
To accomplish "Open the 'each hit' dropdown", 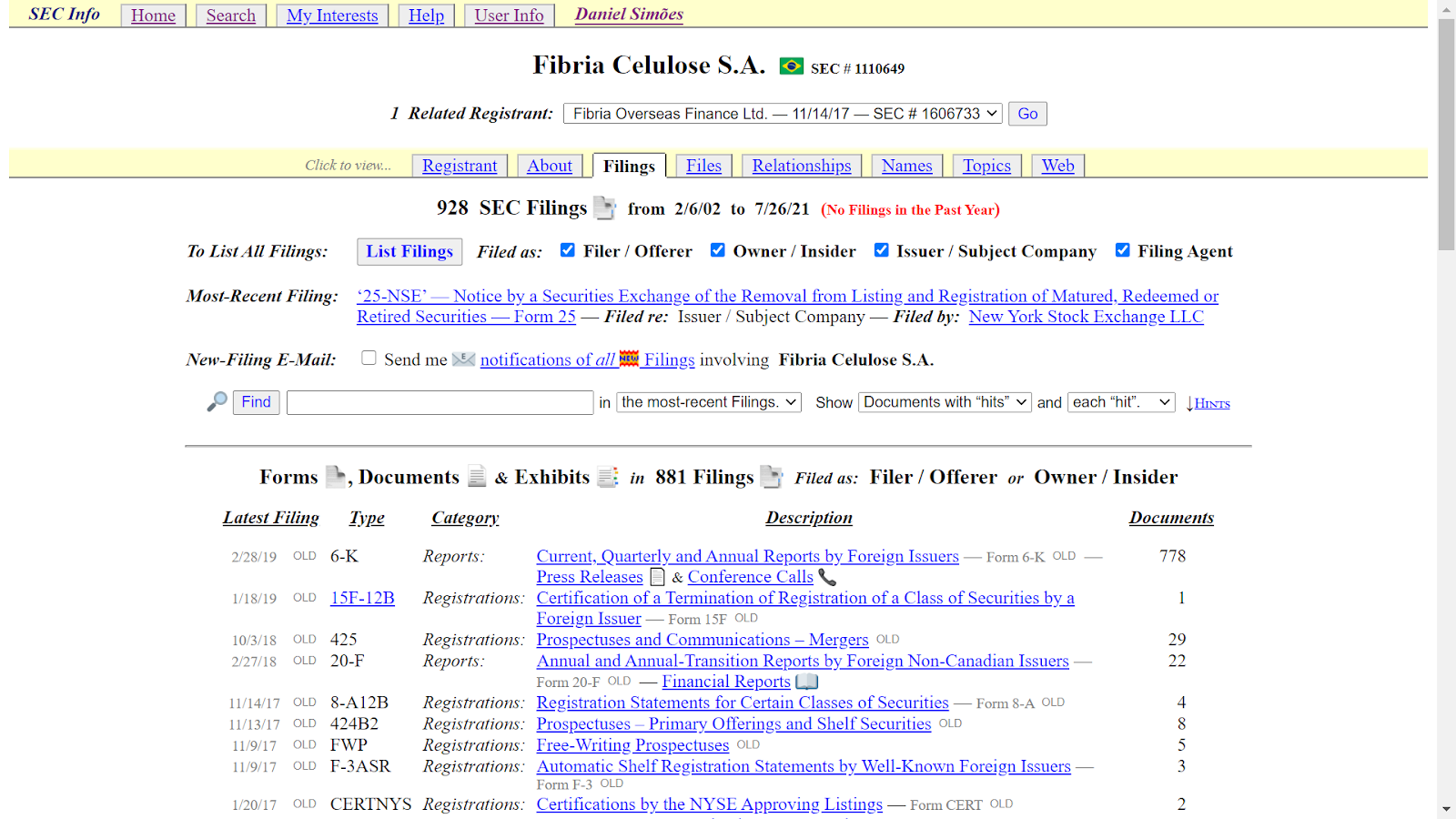I will 1122,402.
